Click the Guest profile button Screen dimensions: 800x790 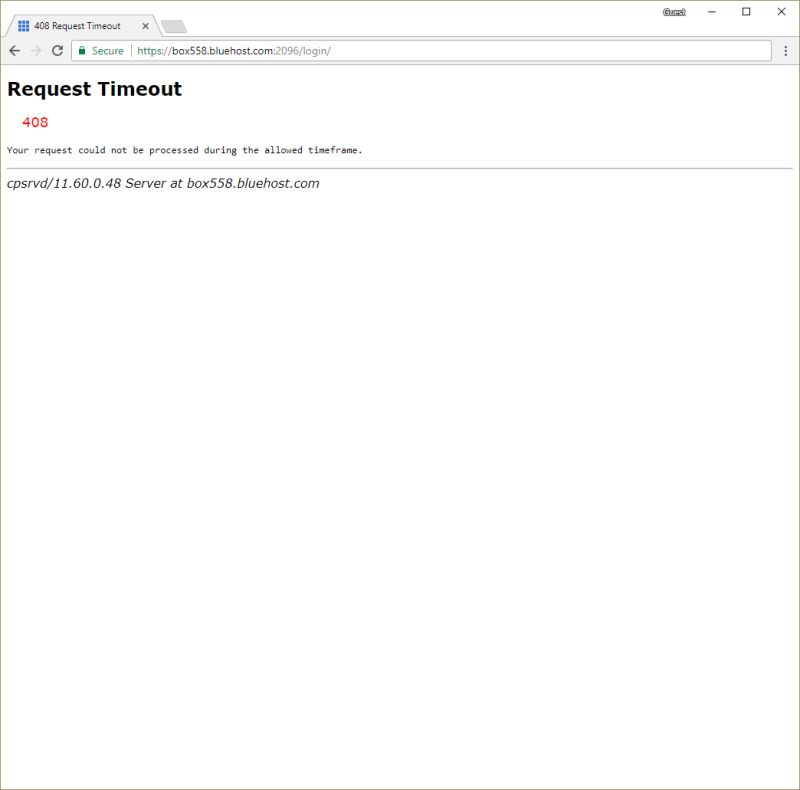click(x=673, y=12)
